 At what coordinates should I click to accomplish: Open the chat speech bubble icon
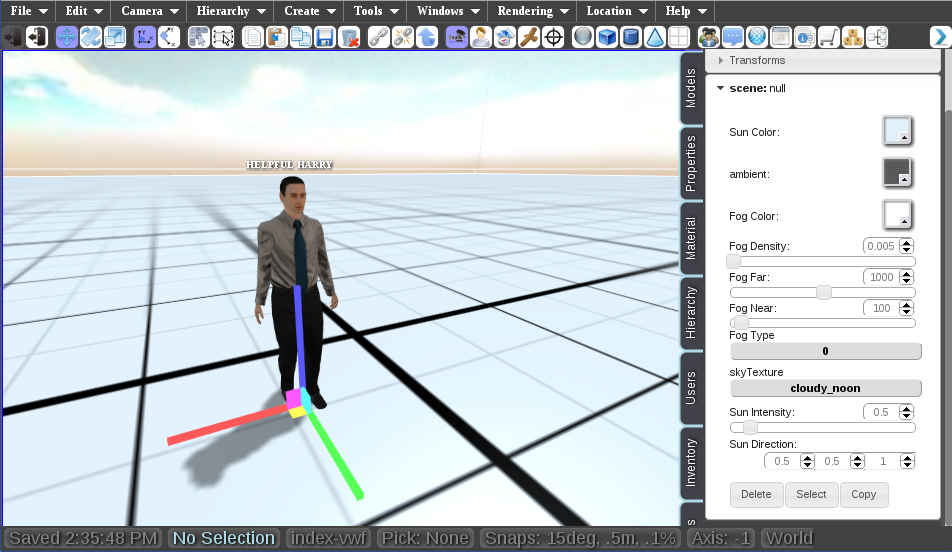733,37
